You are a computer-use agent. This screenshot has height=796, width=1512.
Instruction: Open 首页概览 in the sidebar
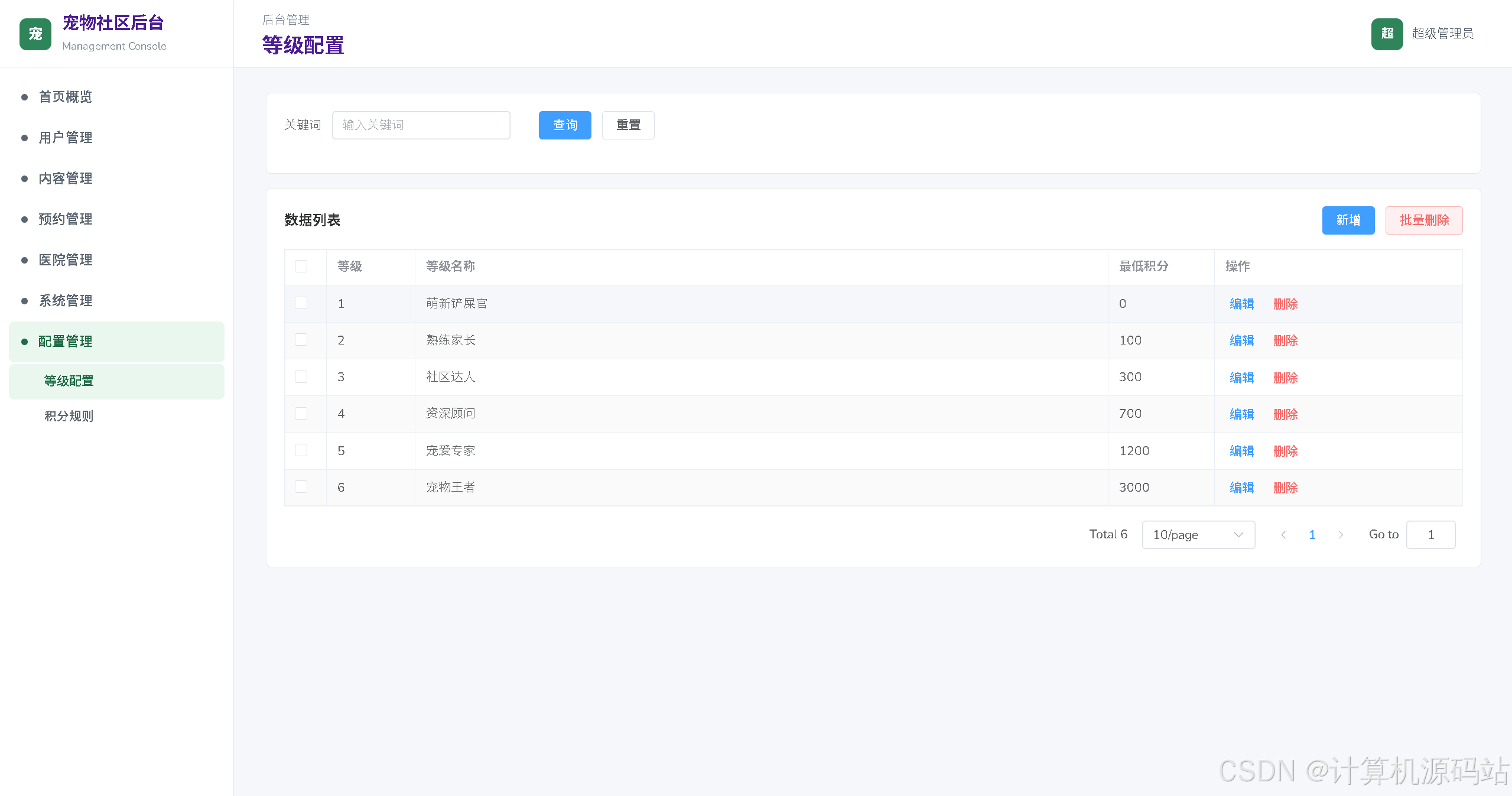point(116,97)
